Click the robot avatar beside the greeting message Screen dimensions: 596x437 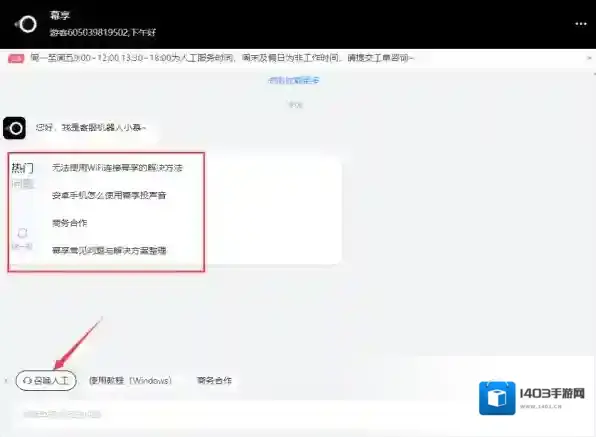tap(14, 128)
